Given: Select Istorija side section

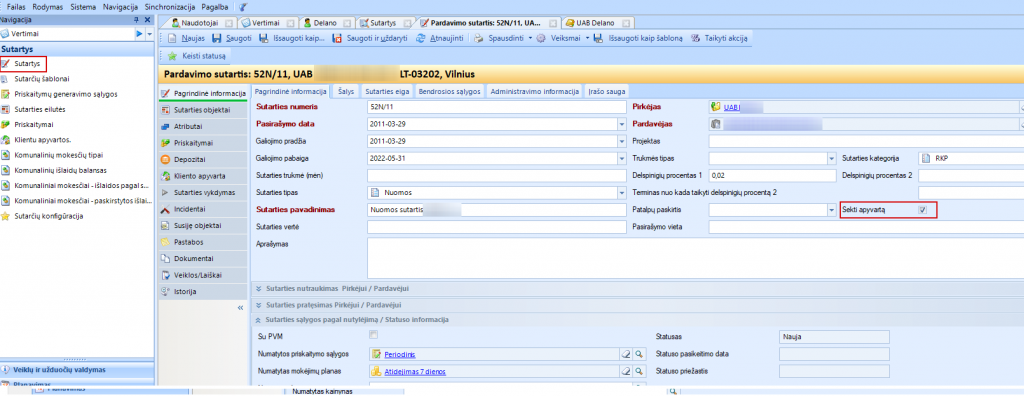Looking at the screenshot, I should pyautogui.click(x=202, y=292).
